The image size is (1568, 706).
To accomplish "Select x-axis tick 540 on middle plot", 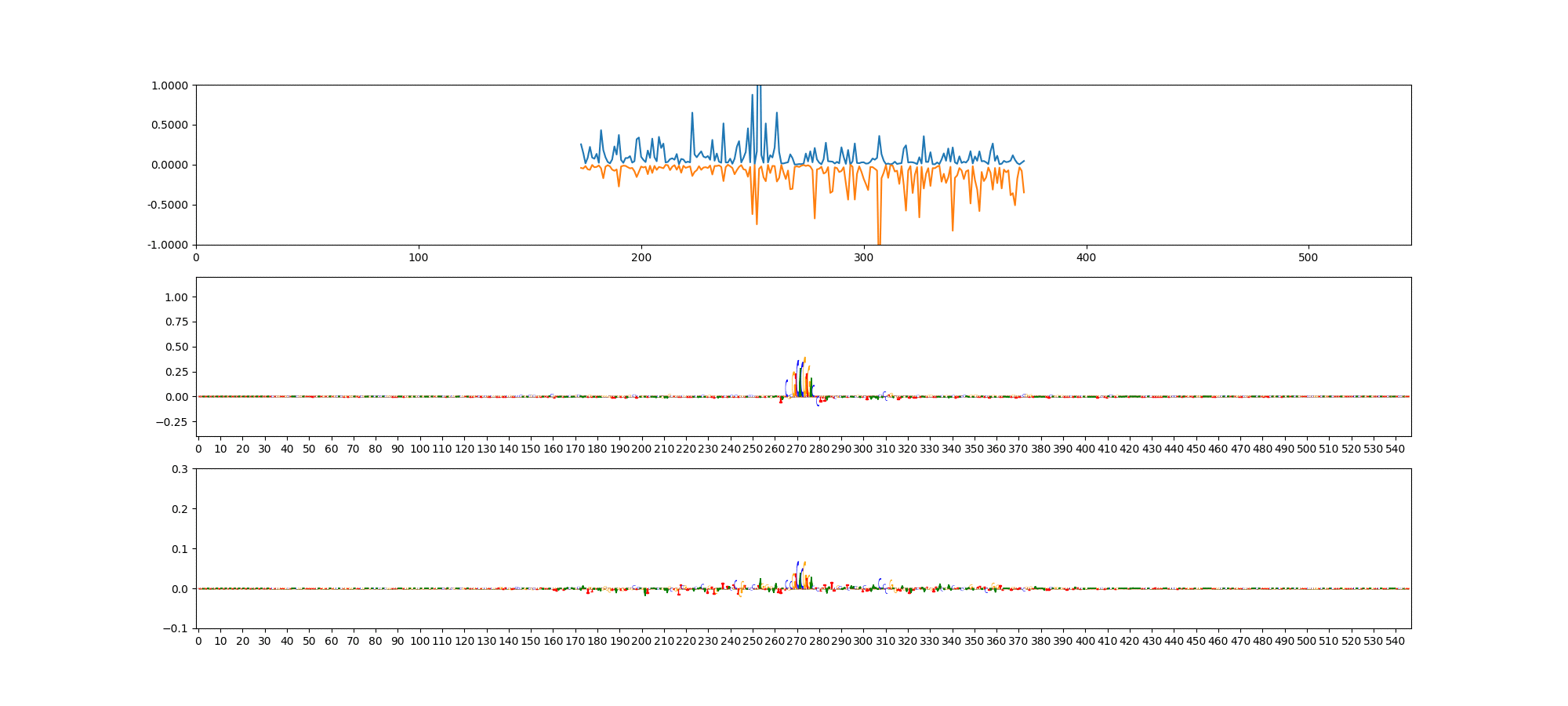I will click(x=1396, y=449).
